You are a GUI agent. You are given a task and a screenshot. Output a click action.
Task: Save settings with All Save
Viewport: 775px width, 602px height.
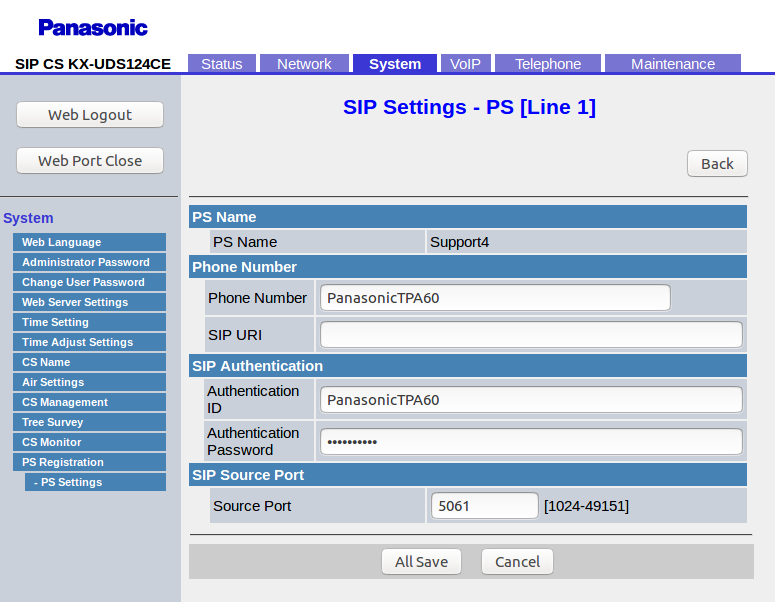coord(421,561)
